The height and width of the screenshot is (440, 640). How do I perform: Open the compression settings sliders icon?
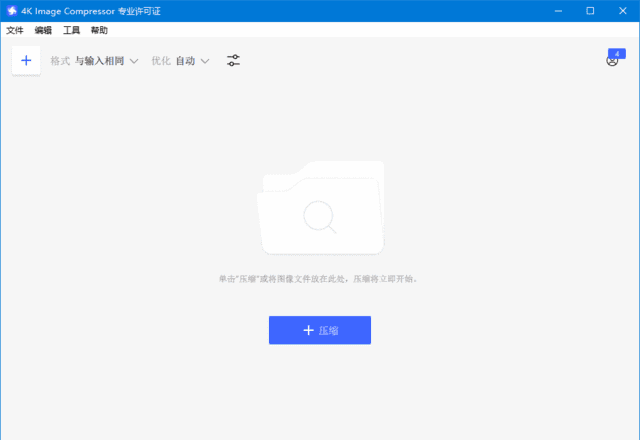click(x=233, y=61)
